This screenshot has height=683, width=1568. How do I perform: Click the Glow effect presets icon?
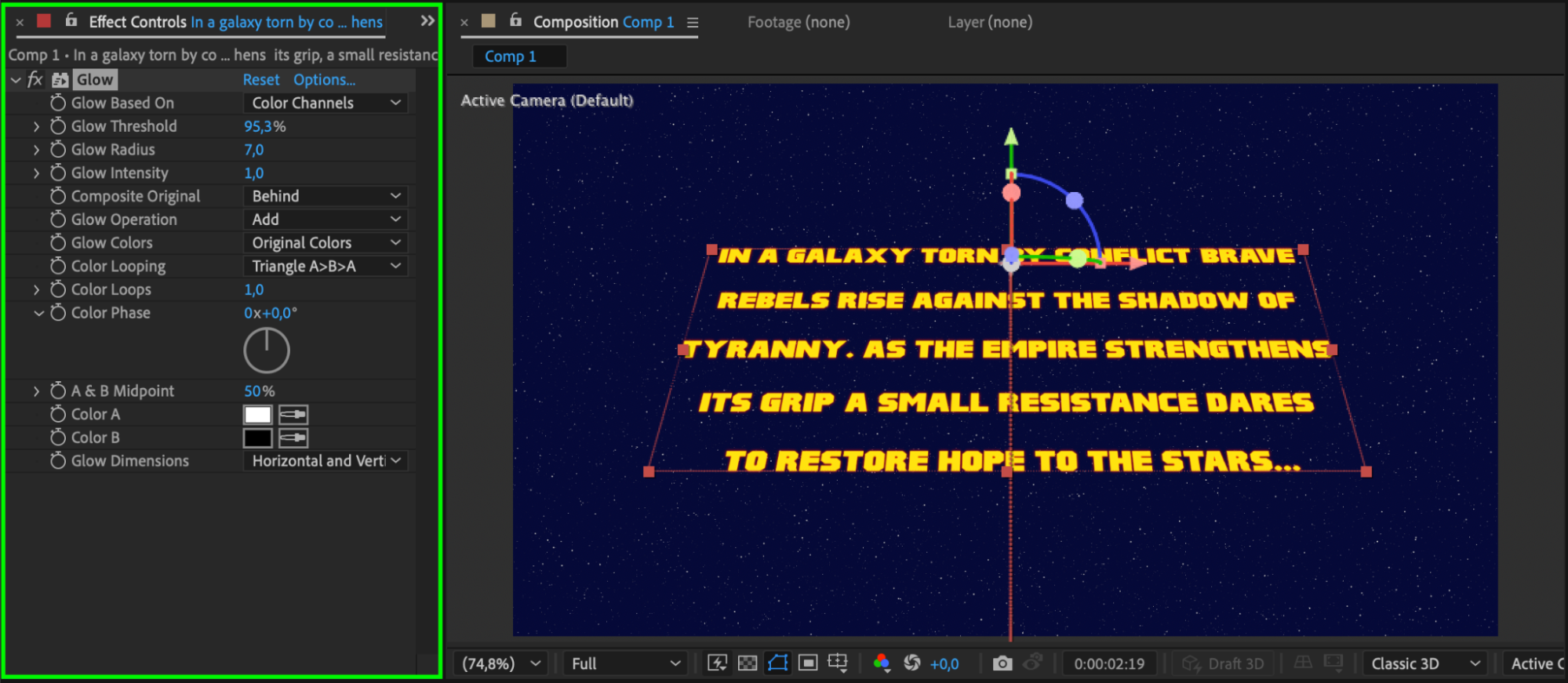click(60, 79)
